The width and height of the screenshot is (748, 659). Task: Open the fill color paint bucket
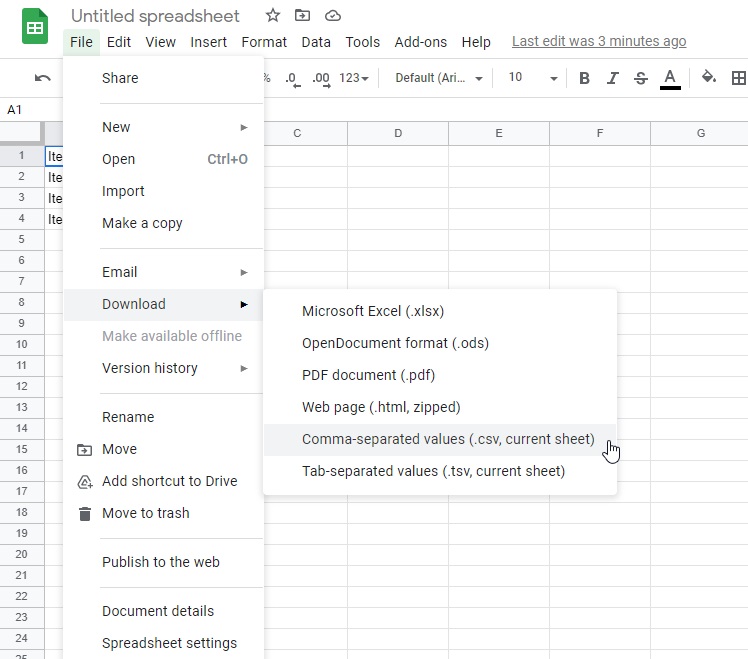709,78
